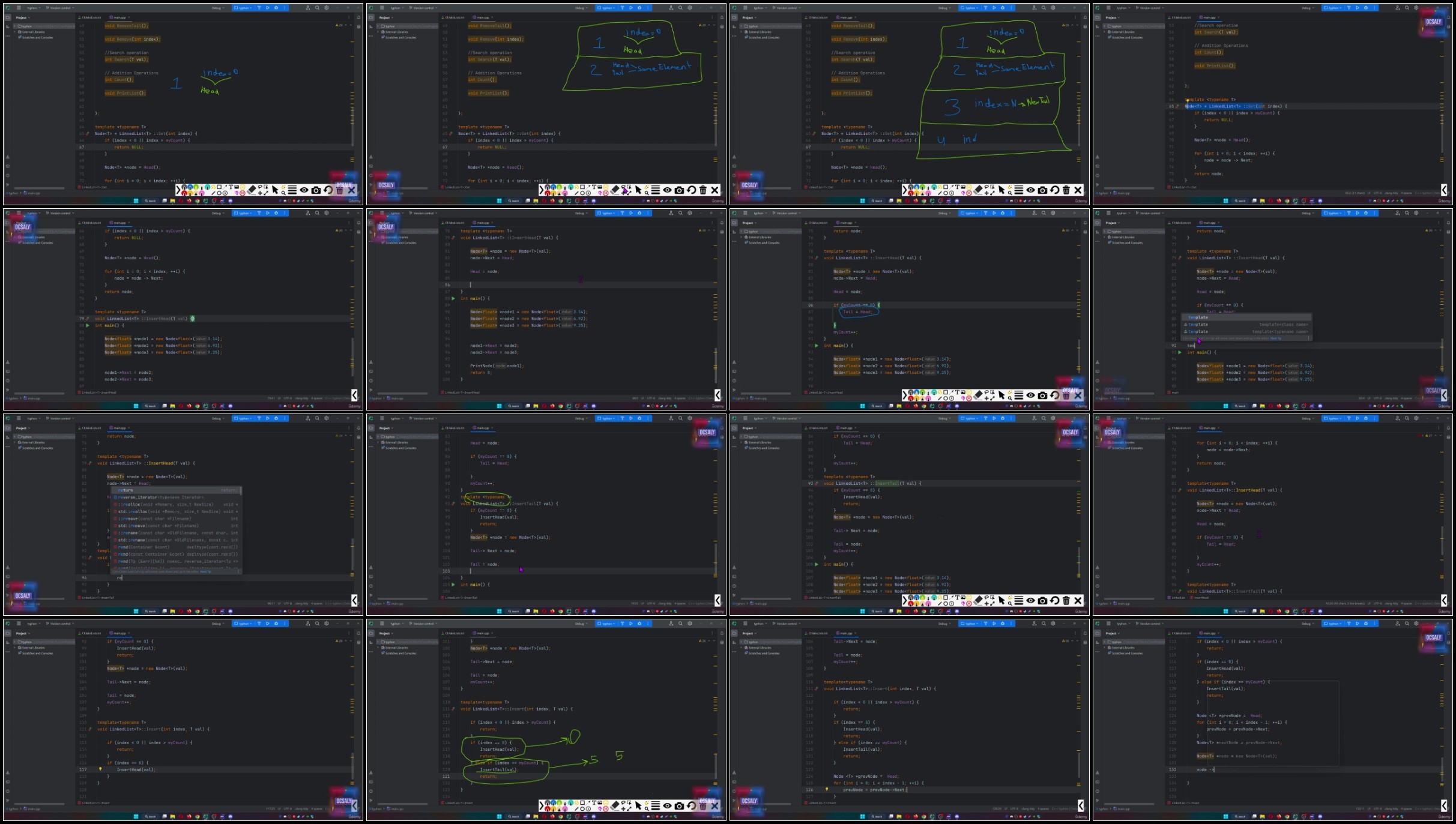The width and height of the screenshot is (1456, 824).
Task: Click Windows Start button in two-box sketch frame
Action: (499, 200)
